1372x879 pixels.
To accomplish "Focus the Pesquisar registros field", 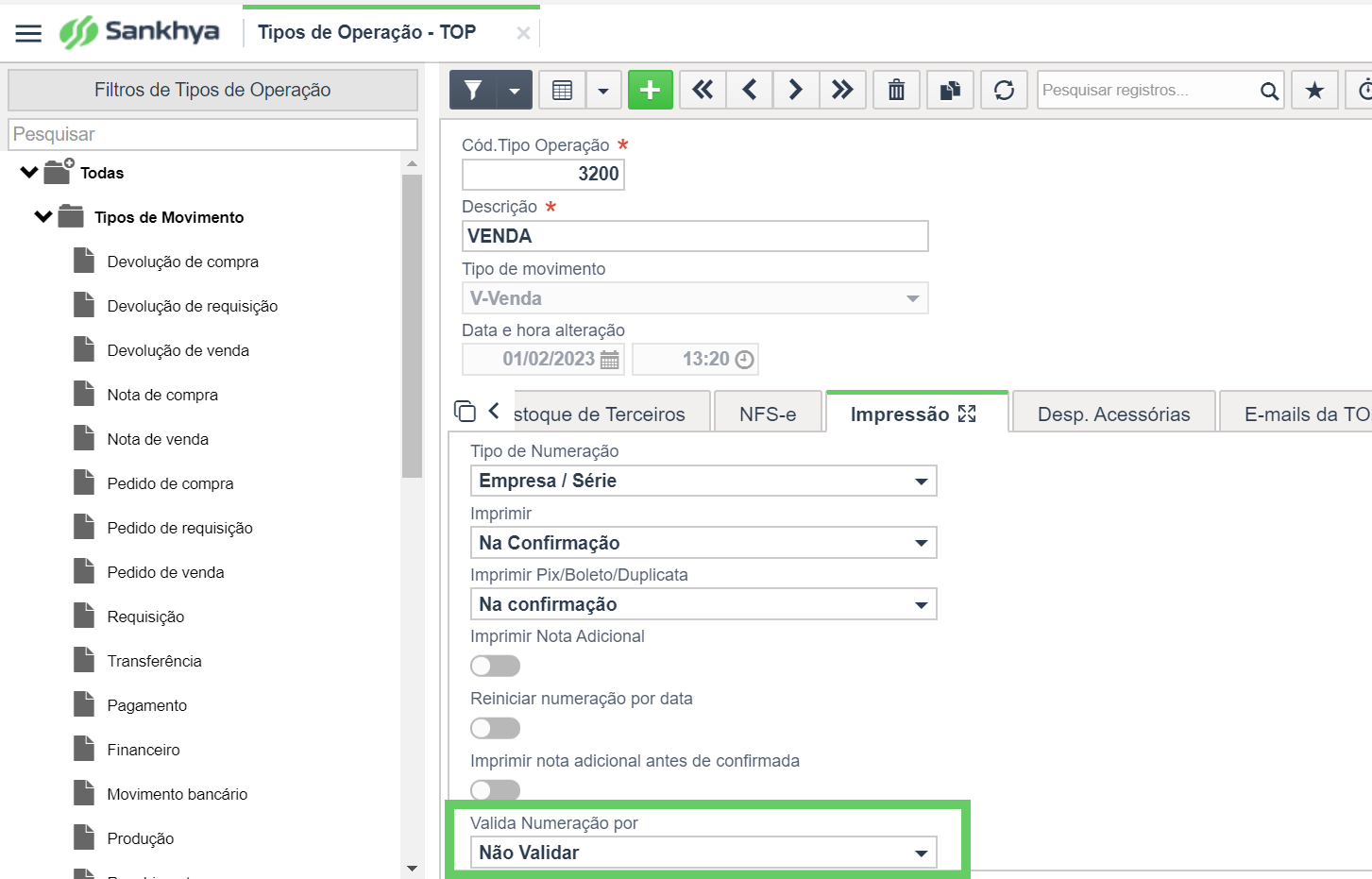I will coord(1147,90).
